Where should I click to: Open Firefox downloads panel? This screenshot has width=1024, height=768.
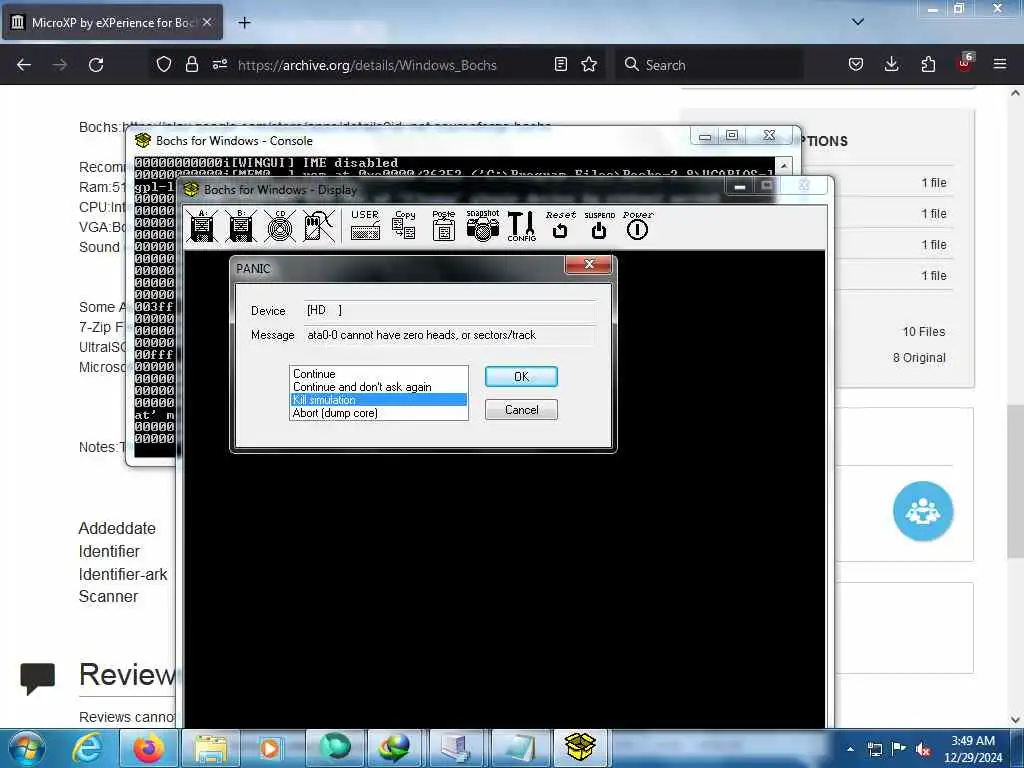[891, 64]
